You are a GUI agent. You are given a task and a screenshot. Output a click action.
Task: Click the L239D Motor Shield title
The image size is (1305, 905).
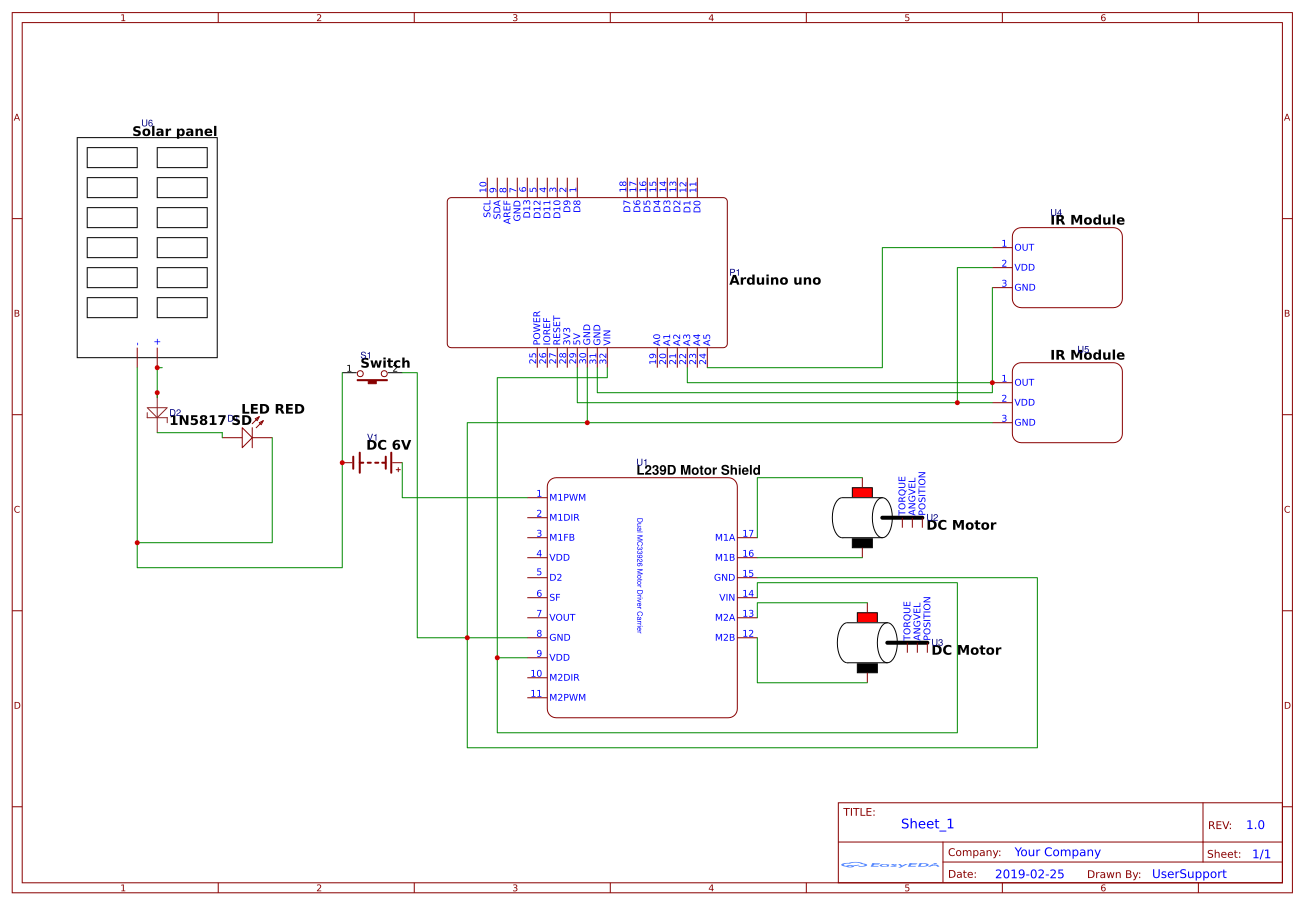click(x=698, y=470)
